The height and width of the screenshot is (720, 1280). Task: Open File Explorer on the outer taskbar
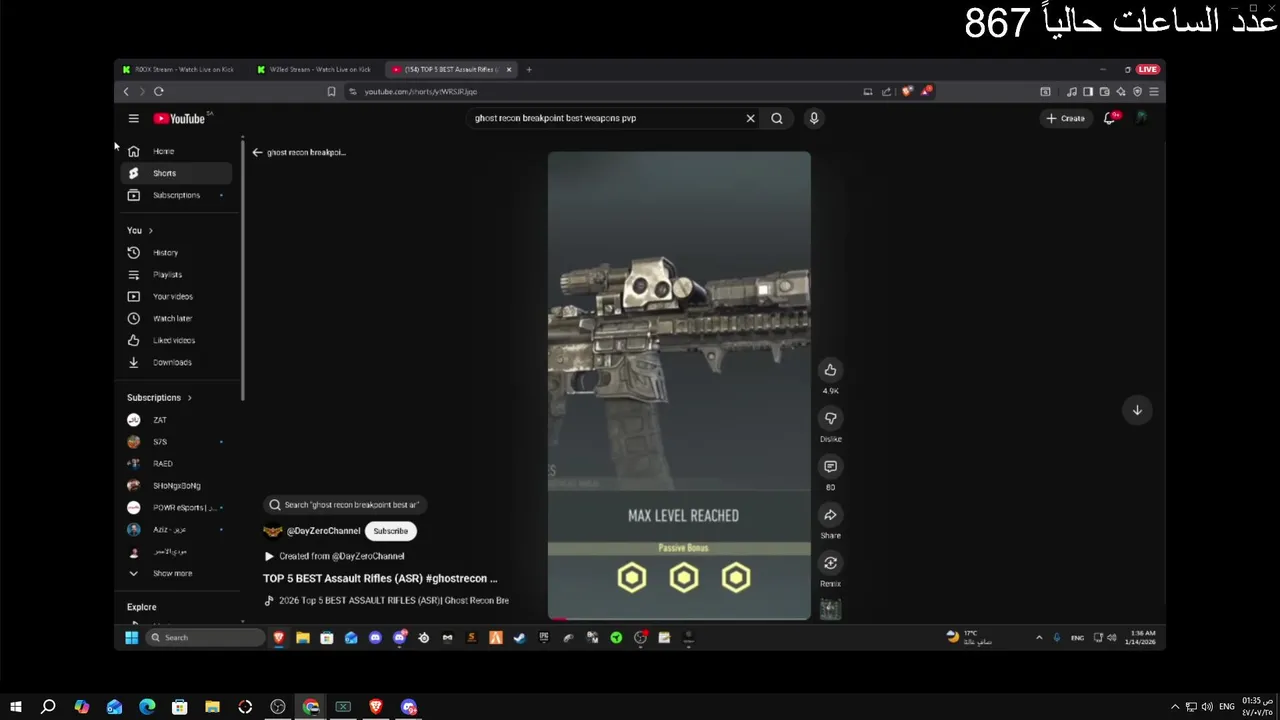212,707
